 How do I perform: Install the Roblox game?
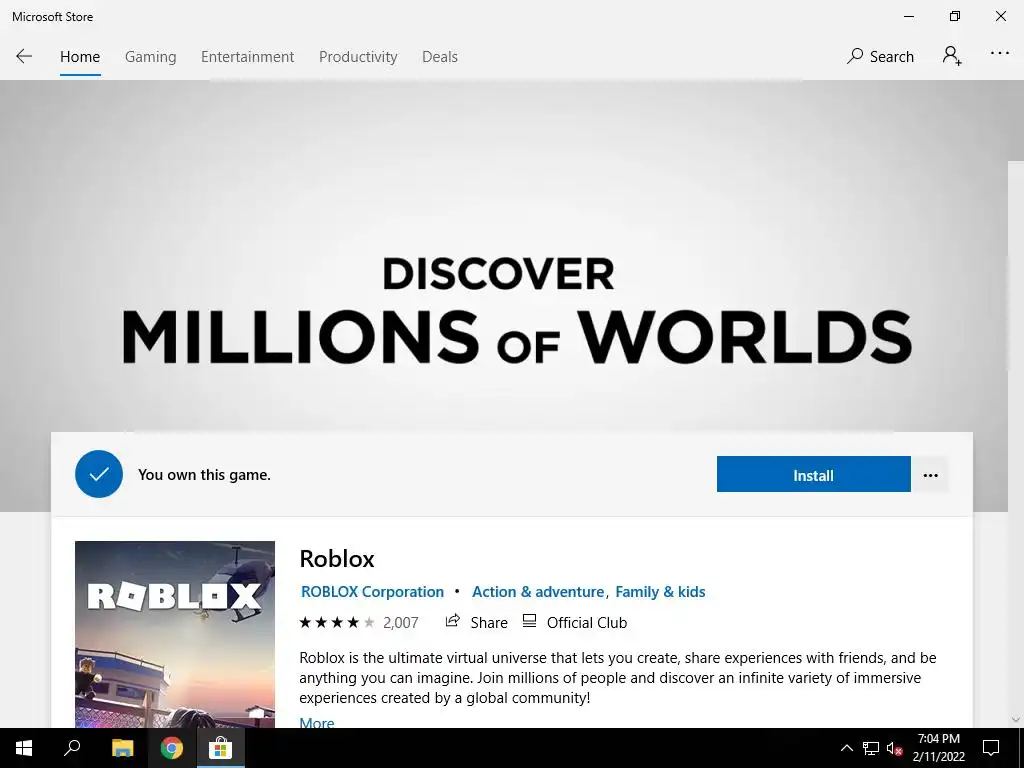(x=813, y=474)
